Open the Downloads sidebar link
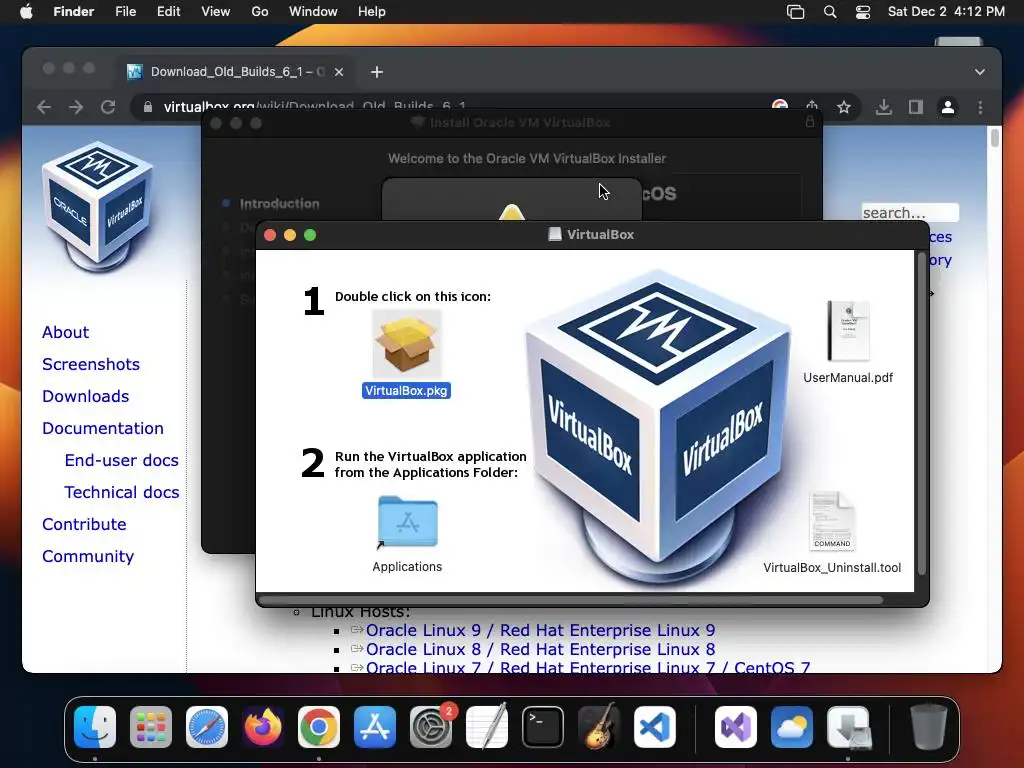Screen dimensions: 1024x768 point(86,396)
